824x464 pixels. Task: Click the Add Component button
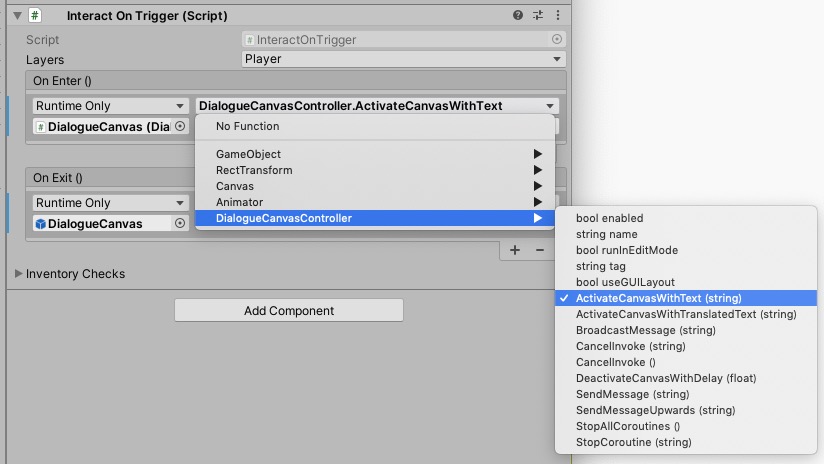click(289, 311)
